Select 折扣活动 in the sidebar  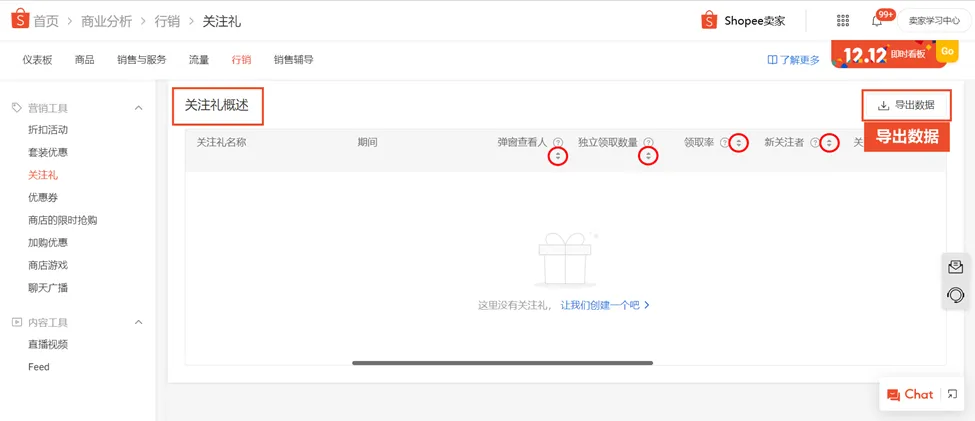[48, 130]
